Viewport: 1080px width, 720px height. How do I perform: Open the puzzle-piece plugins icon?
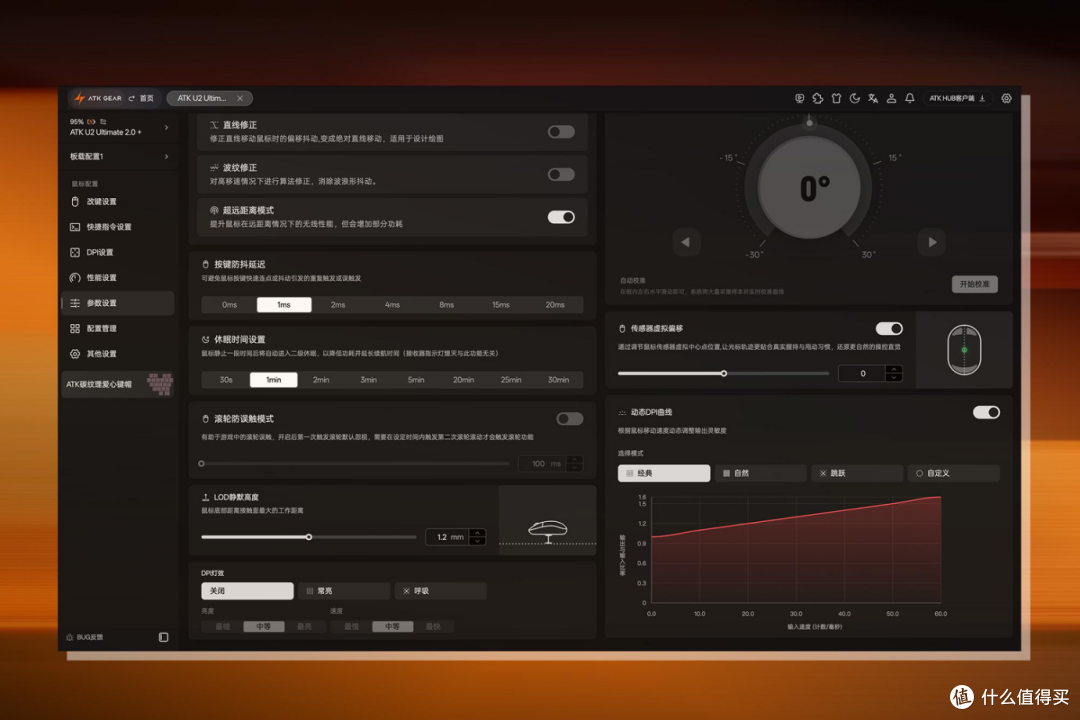tap(818, 99)
